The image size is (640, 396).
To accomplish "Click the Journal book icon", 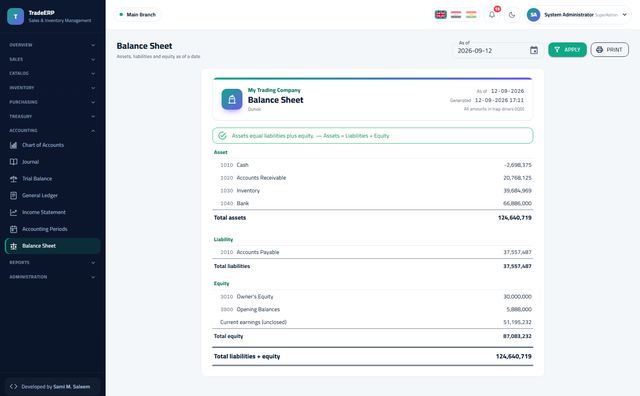I will [13, 162].
